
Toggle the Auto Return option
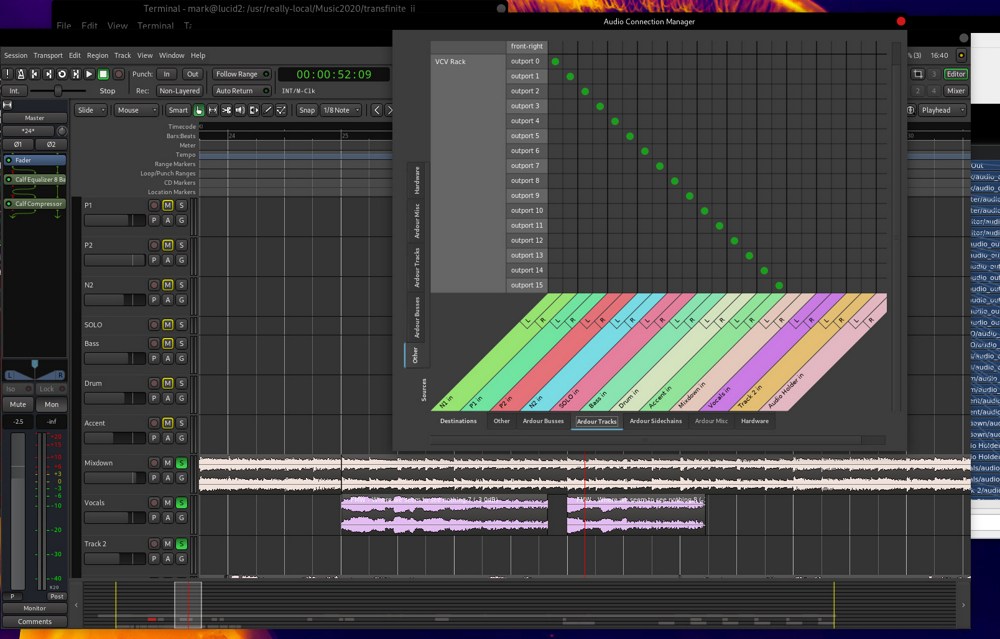241,91
